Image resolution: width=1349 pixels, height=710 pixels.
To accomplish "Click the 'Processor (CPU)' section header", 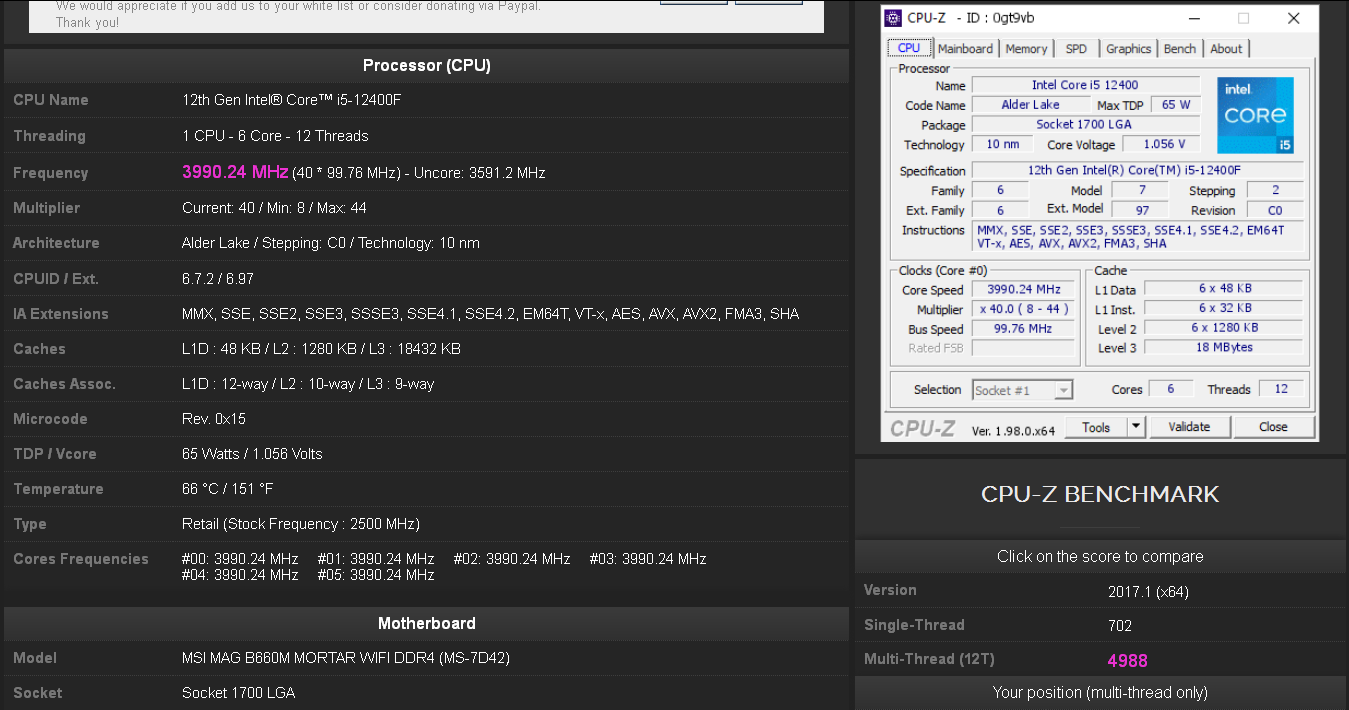I will [427, 66].
